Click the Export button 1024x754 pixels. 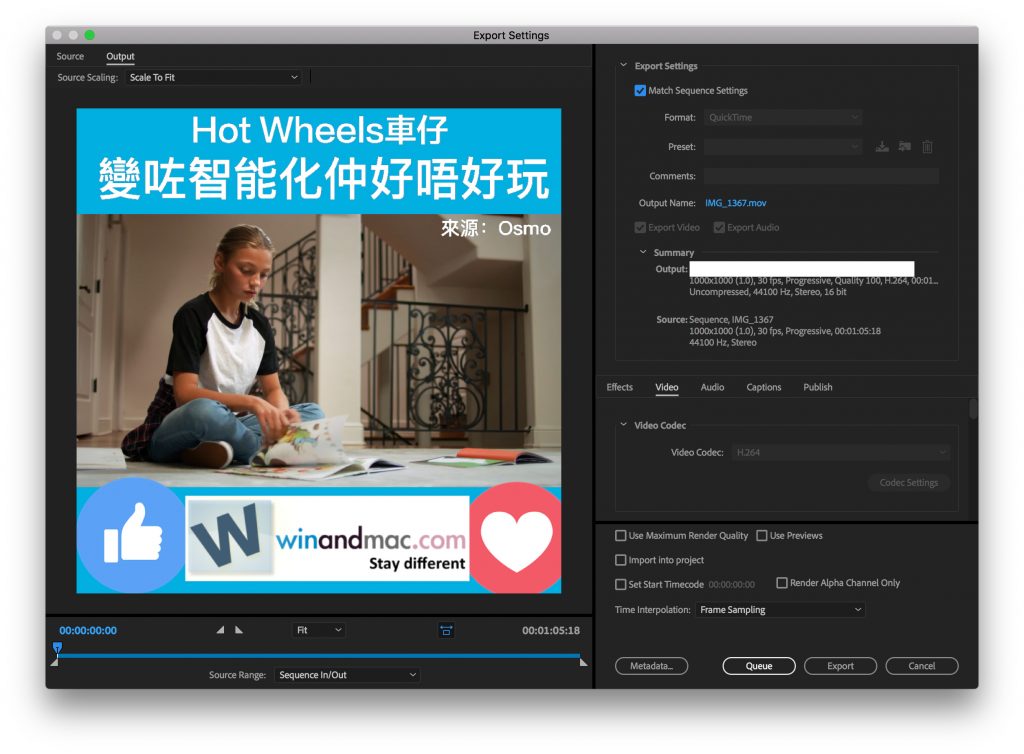pos(840,666)
